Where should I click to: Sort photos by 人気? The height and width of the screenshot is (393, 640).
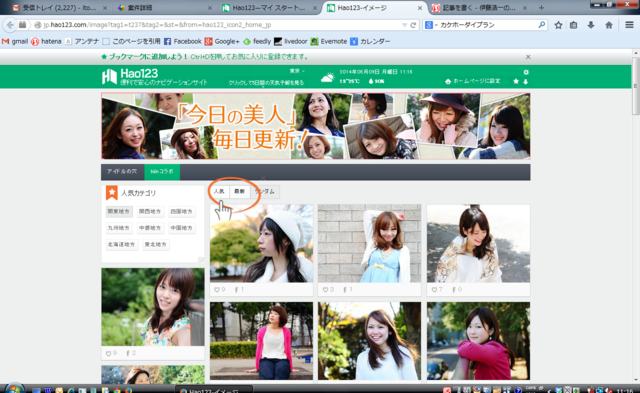click(219, 191)
